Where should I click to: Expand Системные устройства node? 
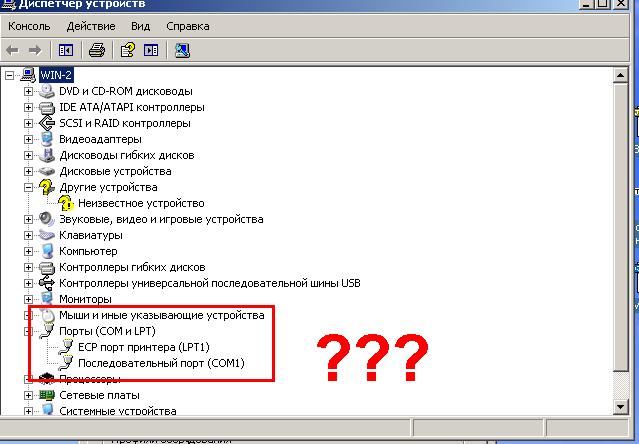pos(28,411)
